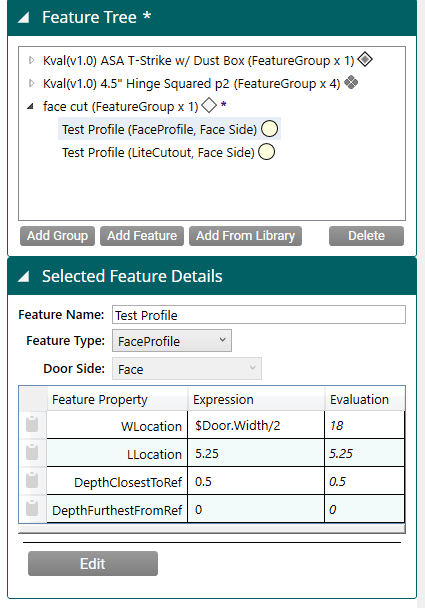Click the horizontal scrollbar below the property table

coord(212,528)
